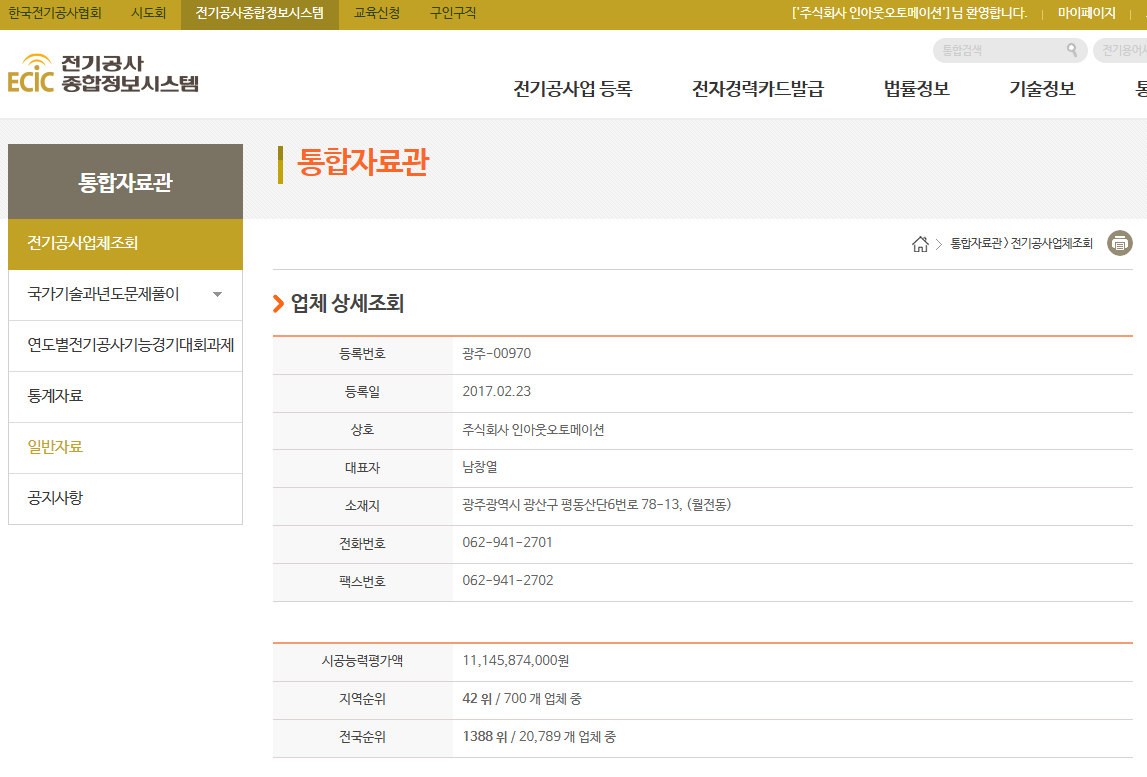
Task: Open 법률정보 menu
Action: (x=917, y=89)
